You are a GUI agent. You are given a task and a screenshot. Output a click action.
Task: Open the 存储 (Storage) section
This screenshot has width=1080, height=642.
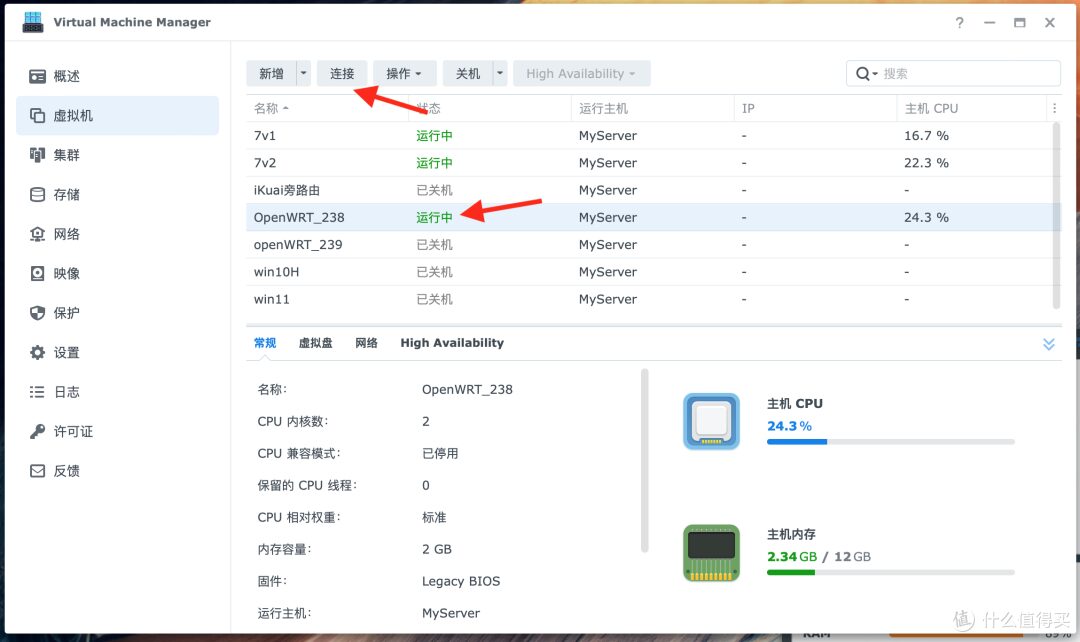(x=64, y=194)
